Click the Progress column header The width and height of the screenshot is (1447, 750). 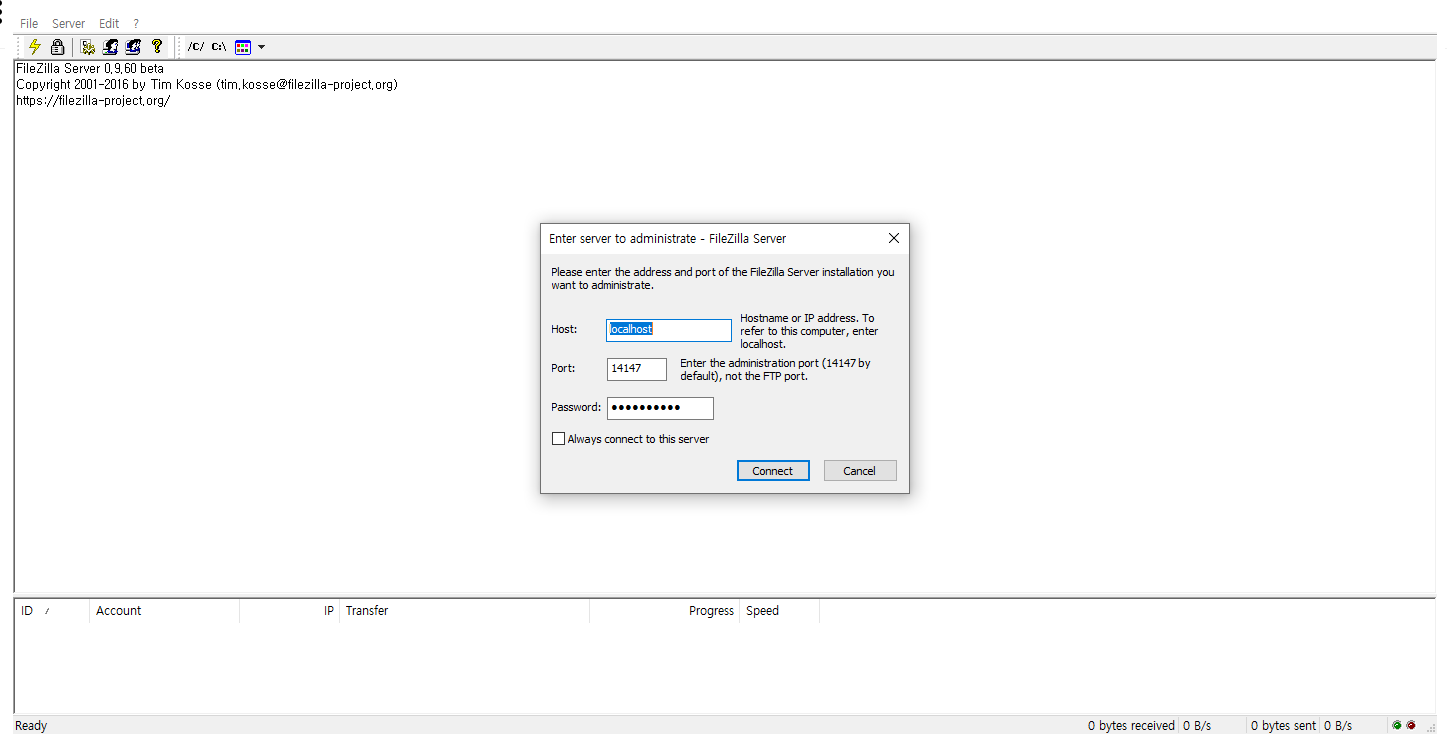click(x=665, y=611)
